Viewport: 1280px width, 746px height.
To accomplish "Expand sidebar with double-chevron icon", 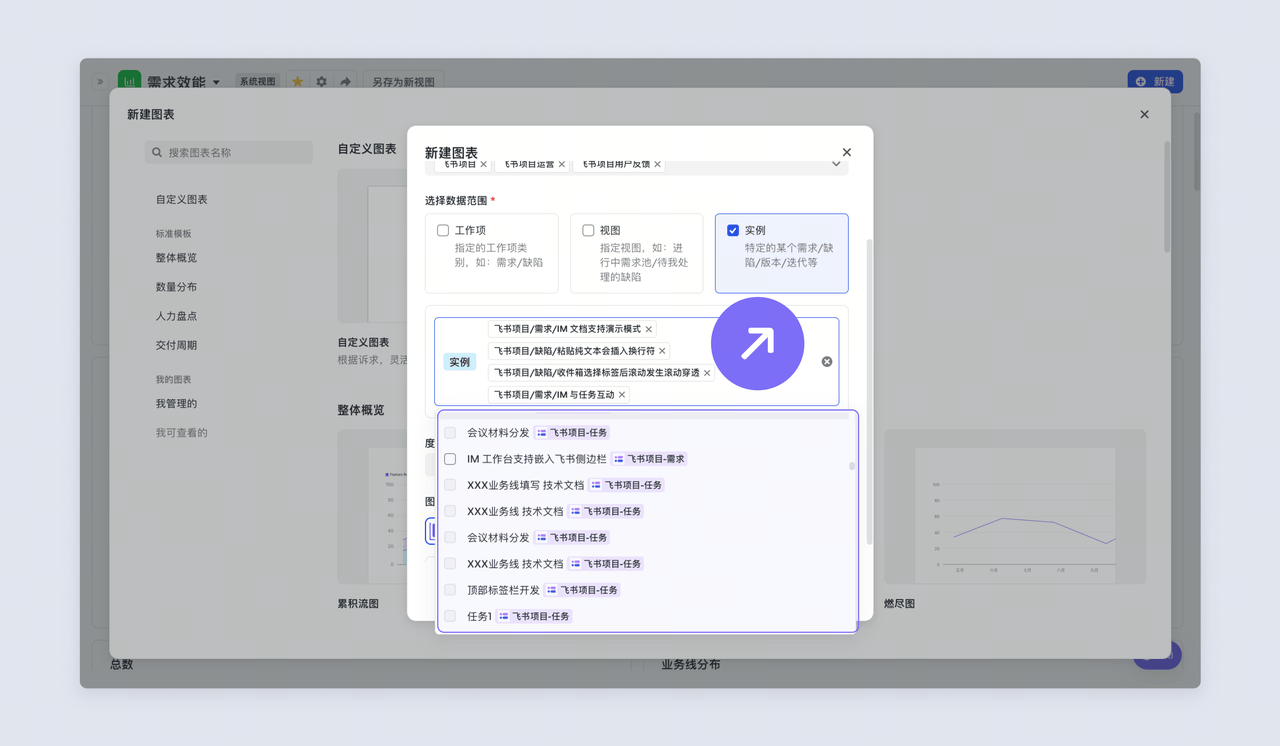I will (100, 81).
